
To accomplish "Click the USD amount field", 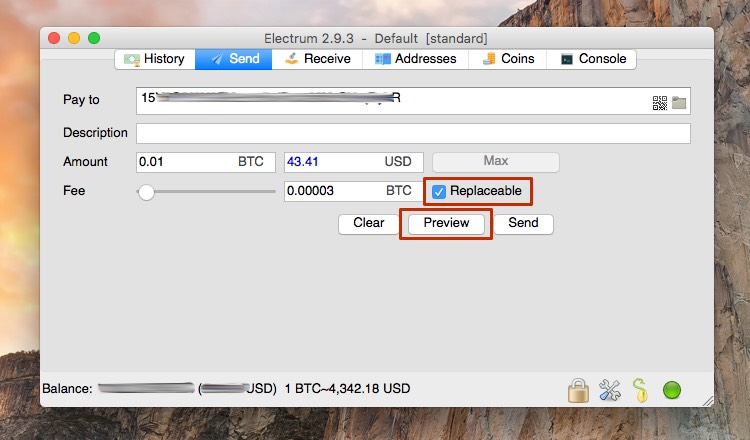I will coord(353,162).
